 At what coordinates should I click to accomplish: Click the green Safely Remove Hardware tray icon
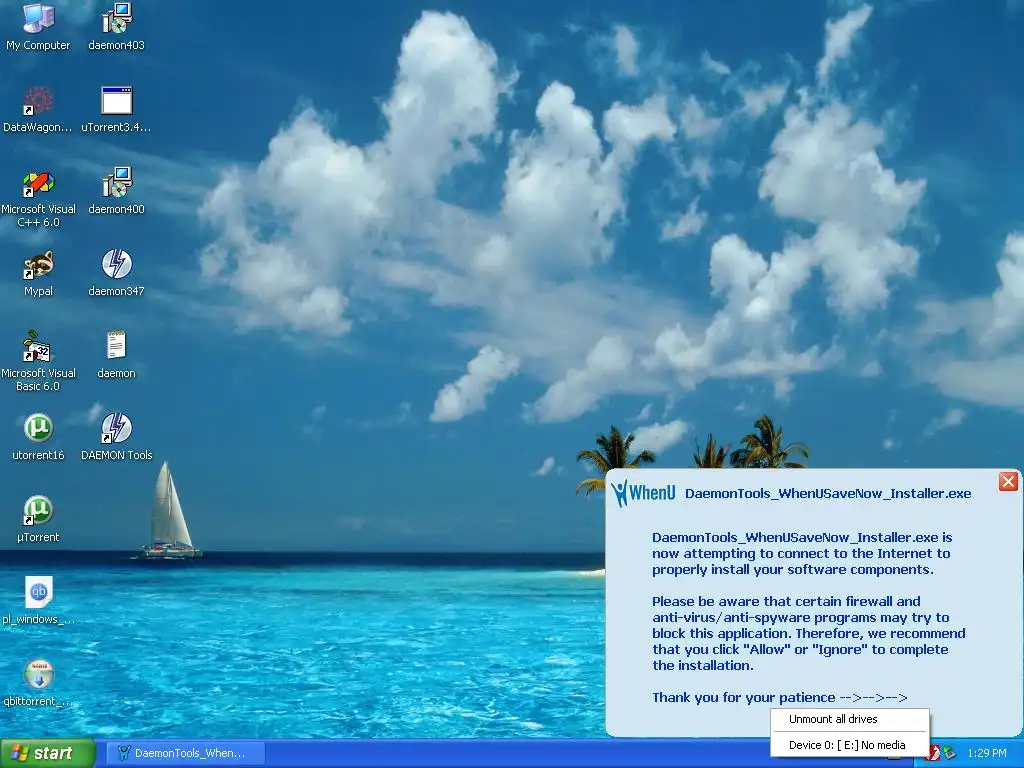click(x=949, y=753)
